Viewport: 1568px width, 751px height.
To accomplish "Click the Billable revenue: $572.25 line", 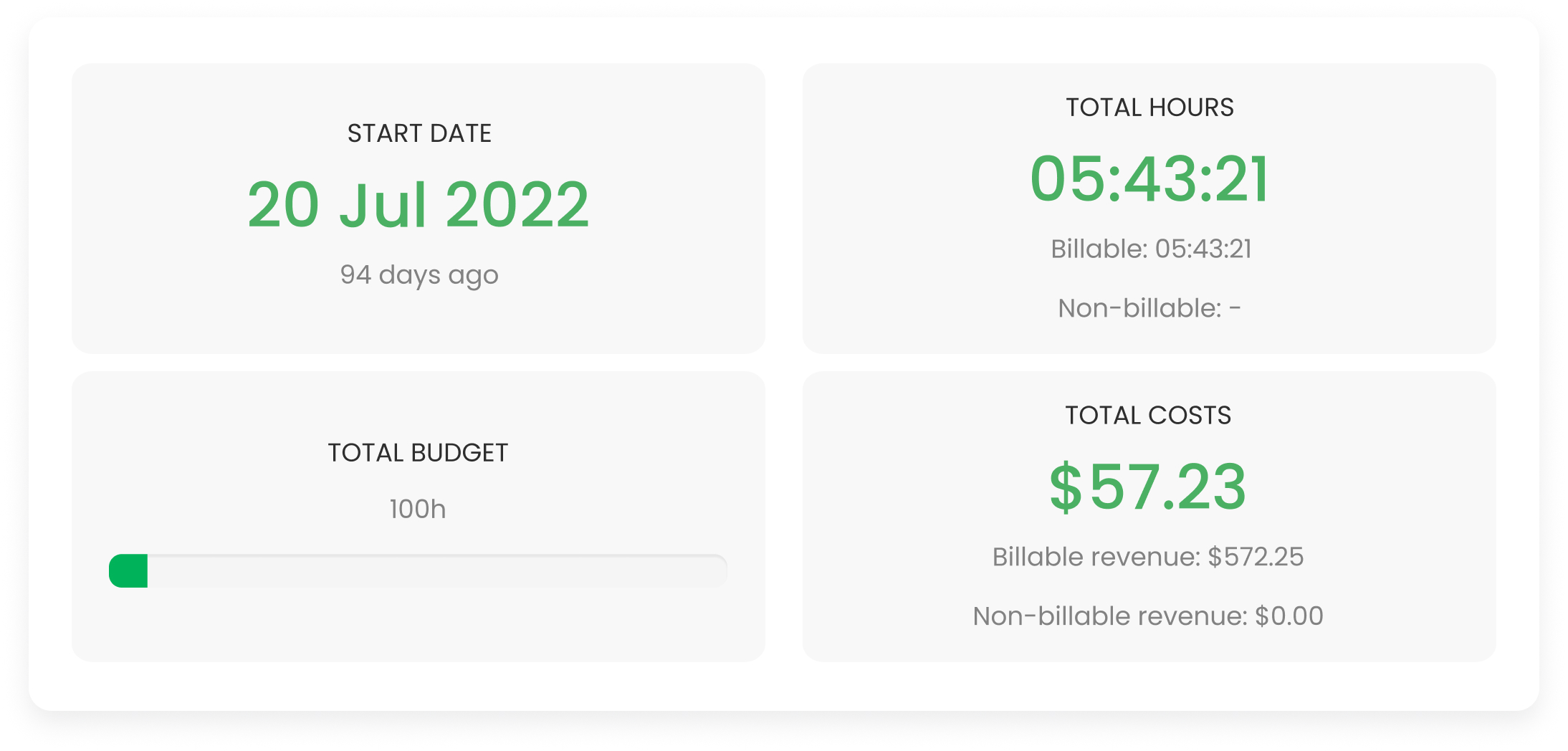I will tap(1148, 557).
